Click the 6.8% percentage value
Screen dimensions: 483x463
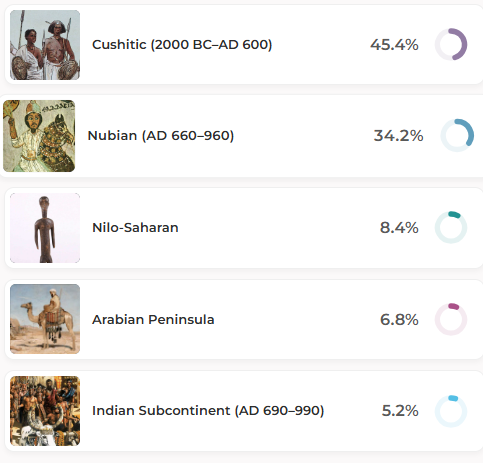(399, 320)
